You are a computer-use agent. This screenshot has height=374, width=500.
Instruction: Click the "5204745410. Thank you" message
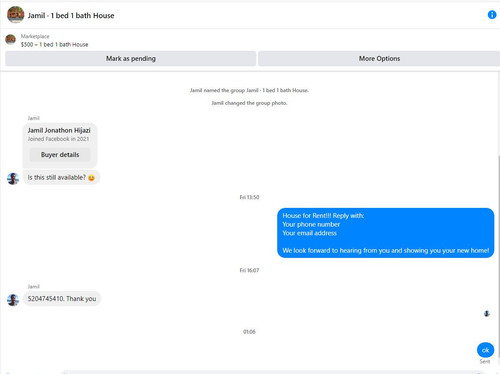pos(62,299)
